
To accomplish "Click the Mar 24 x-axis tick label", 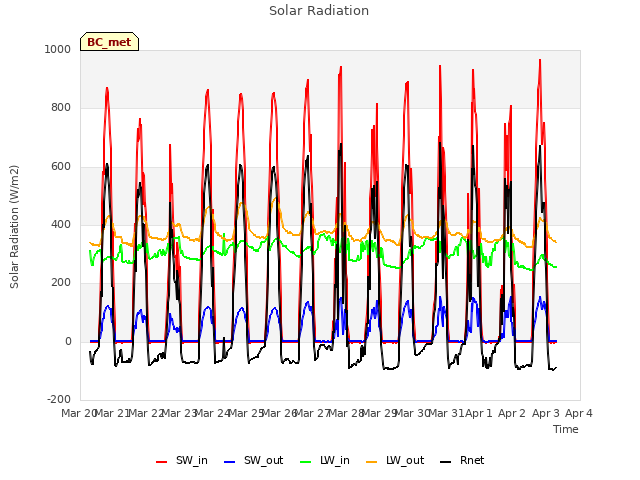I will [212, 413].
